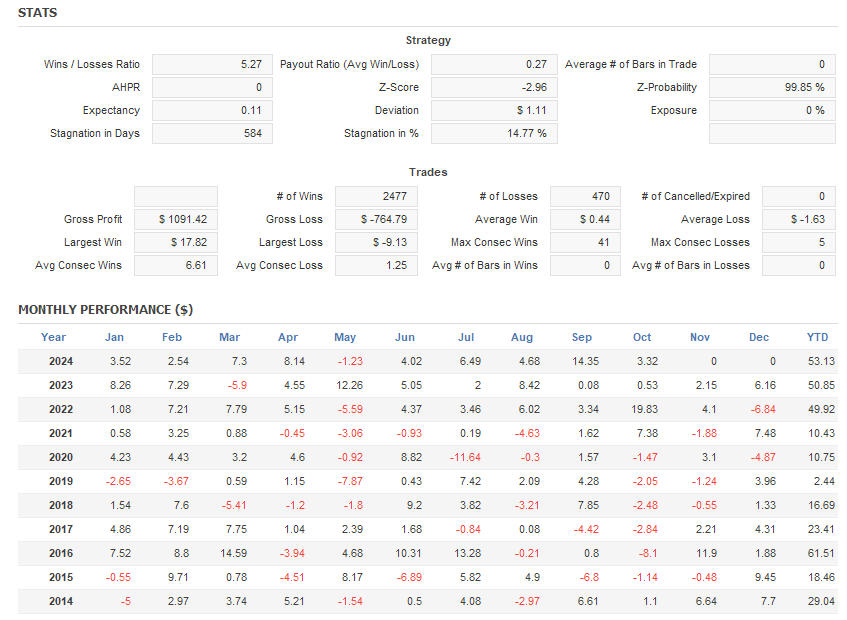Click 2016 YTD value 61.51
Image resolution: width=847 pixels, height=620 pixels.
click(x=821, y=554)
